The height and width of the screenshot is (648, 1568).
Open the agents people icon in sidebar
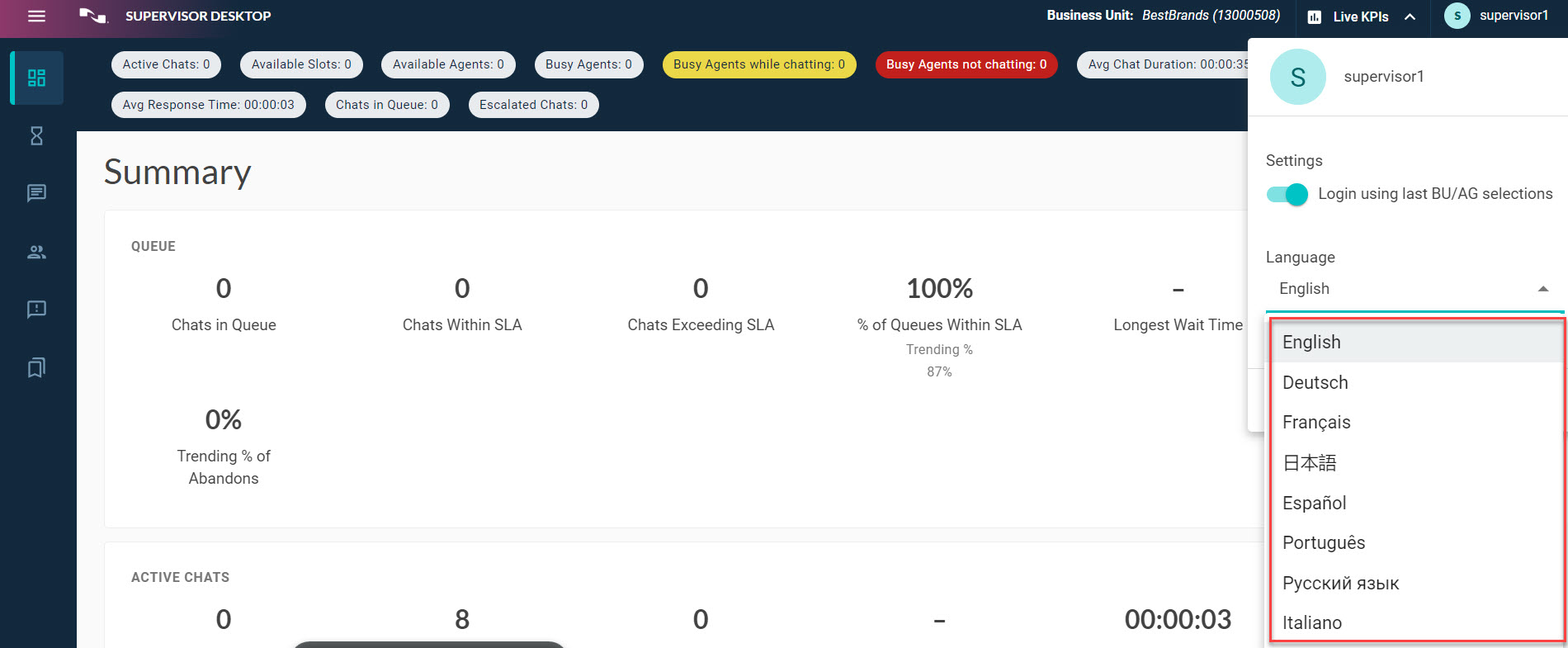pyautogui.click(x=36, y=252)
